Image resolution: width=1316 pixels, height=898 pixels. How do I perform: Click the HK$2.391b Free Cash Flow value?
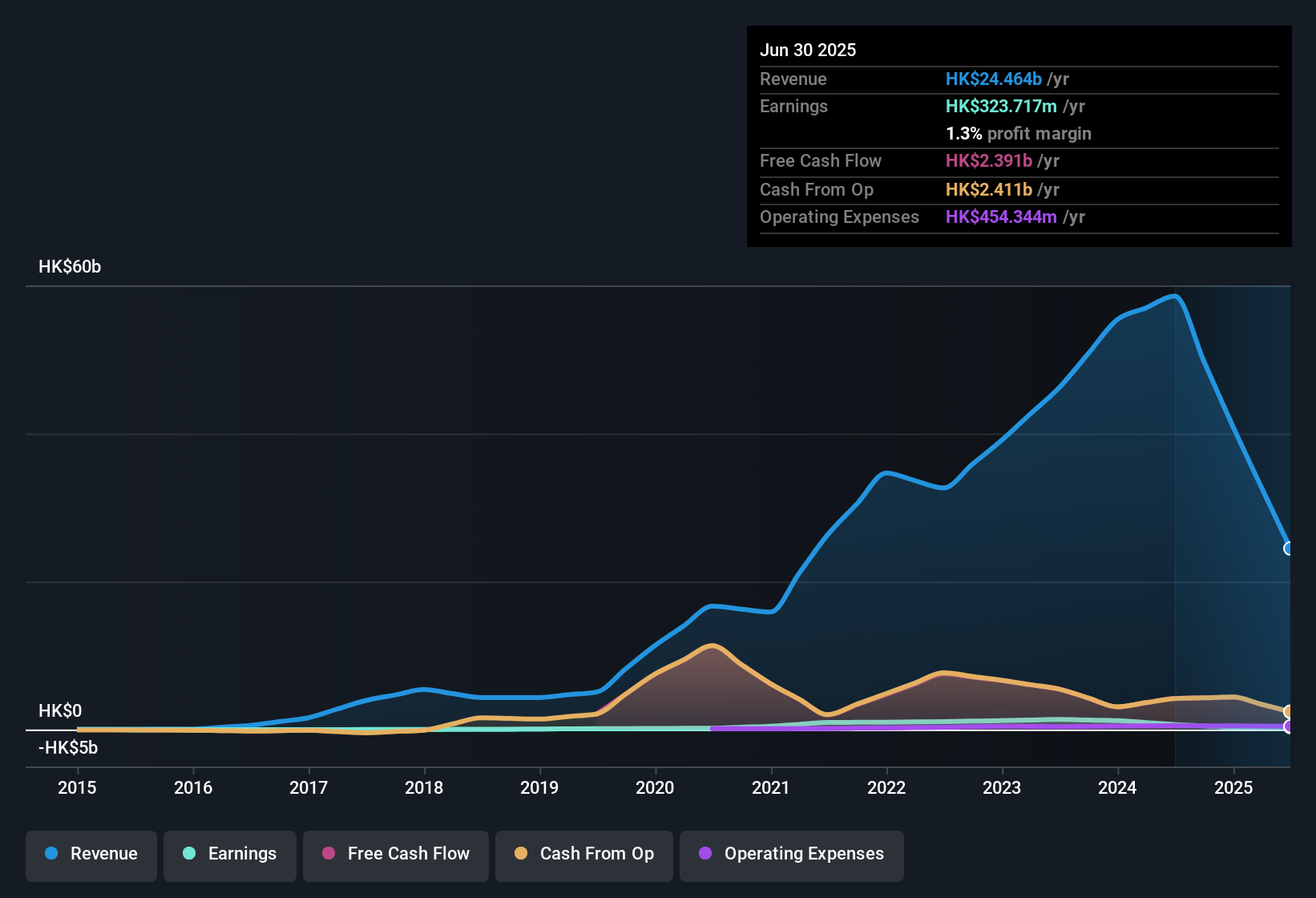(988, 161)
